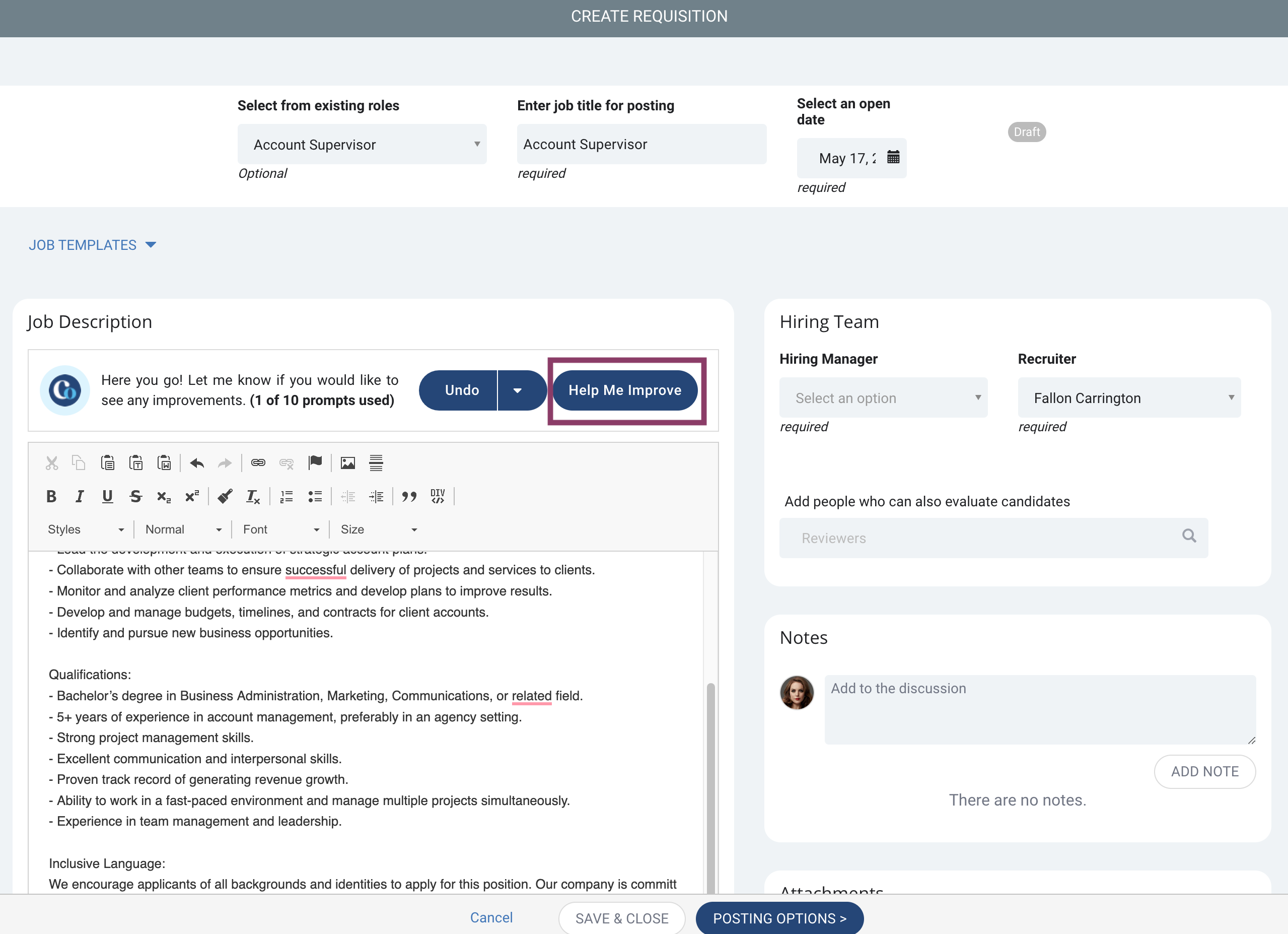This screenshot has height=934, width=1288.
Task: Toggle bold formatting in editor toolbar
Action: [x=51, y=497]
